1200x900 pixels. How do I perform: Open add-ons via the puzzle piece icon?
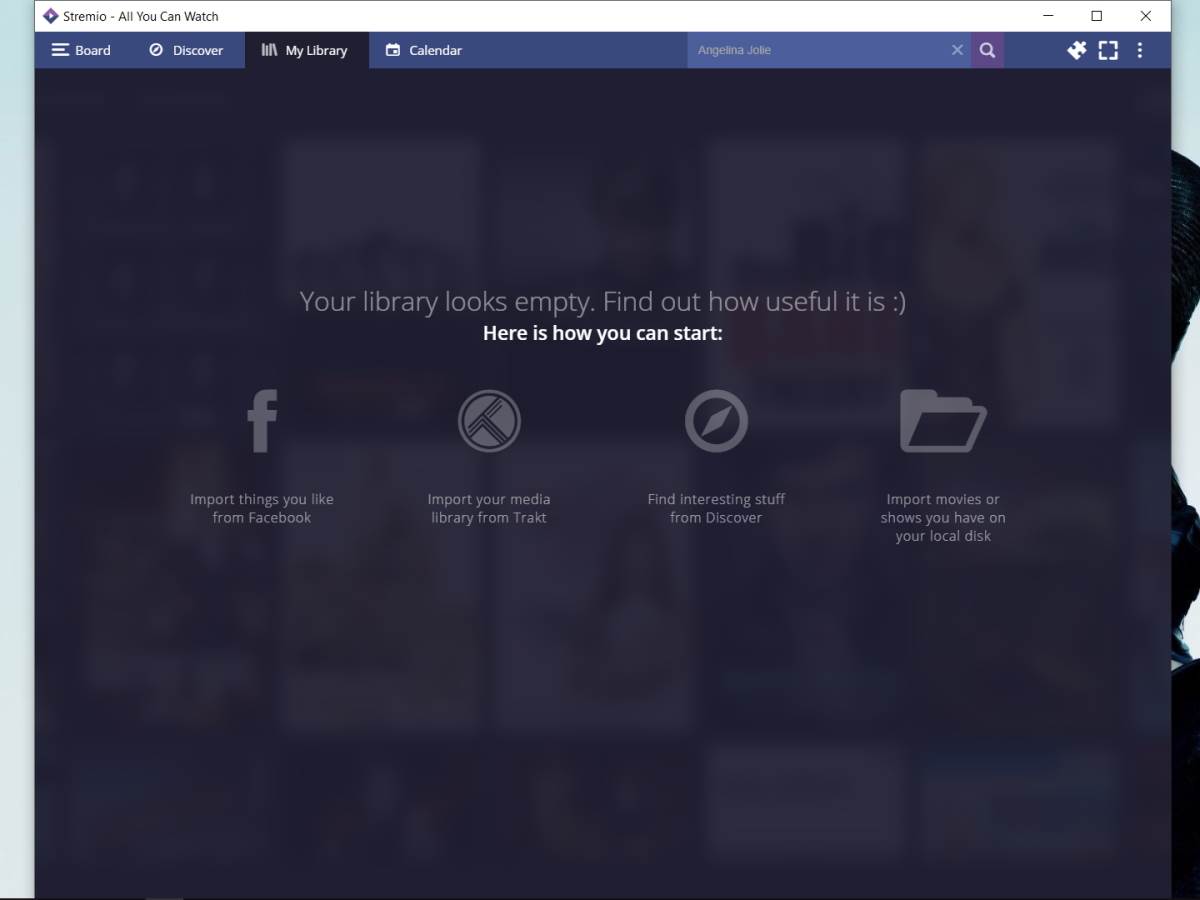[x=1076, y=50]
